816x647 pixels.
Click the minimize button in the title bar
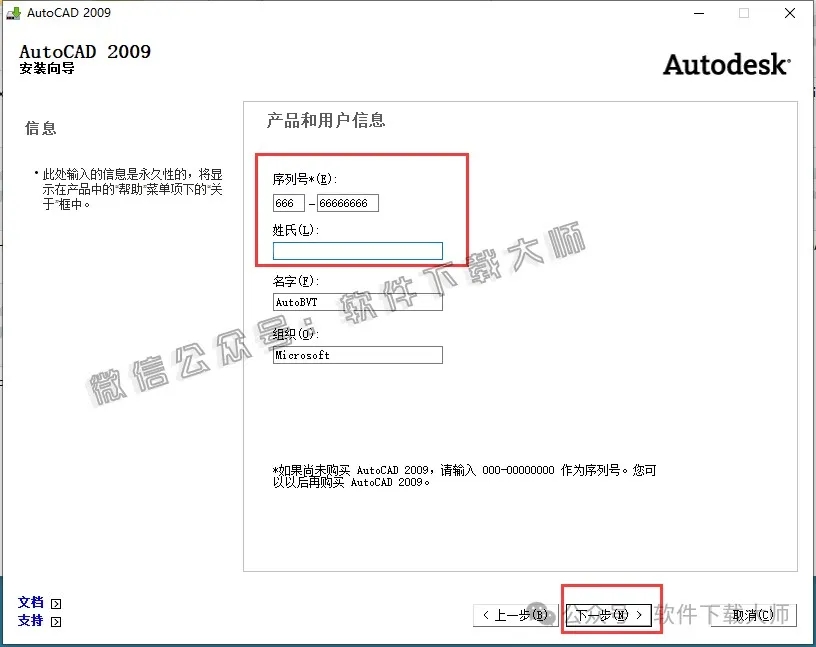coord(698,14)
